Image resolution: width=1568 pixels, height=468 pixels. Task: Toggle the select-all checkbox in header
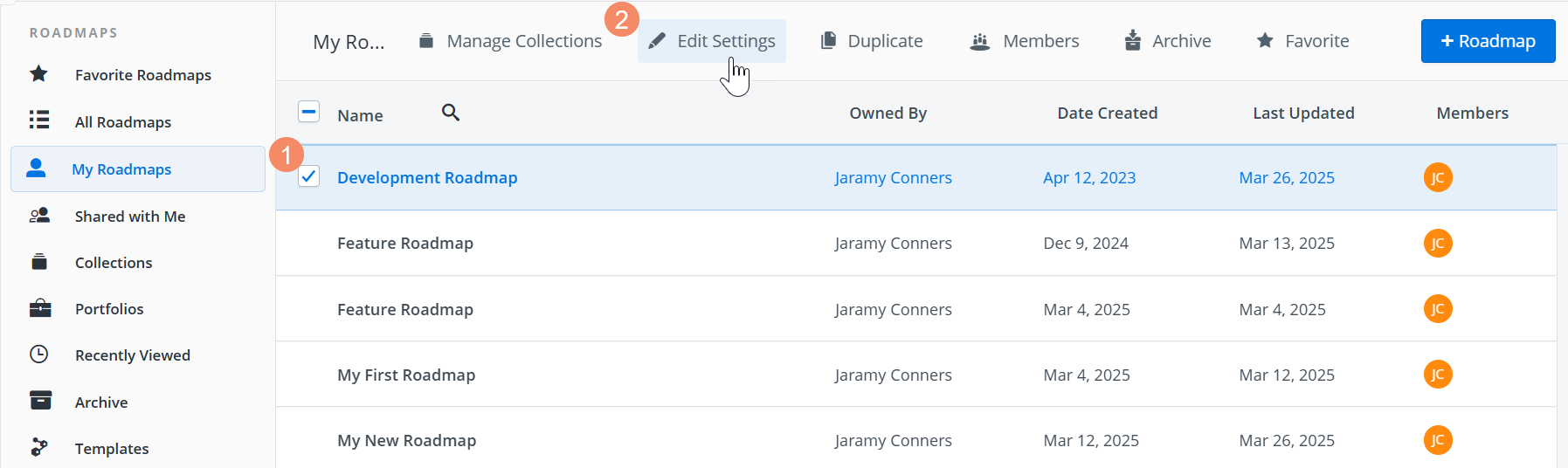tap(308, 112)
